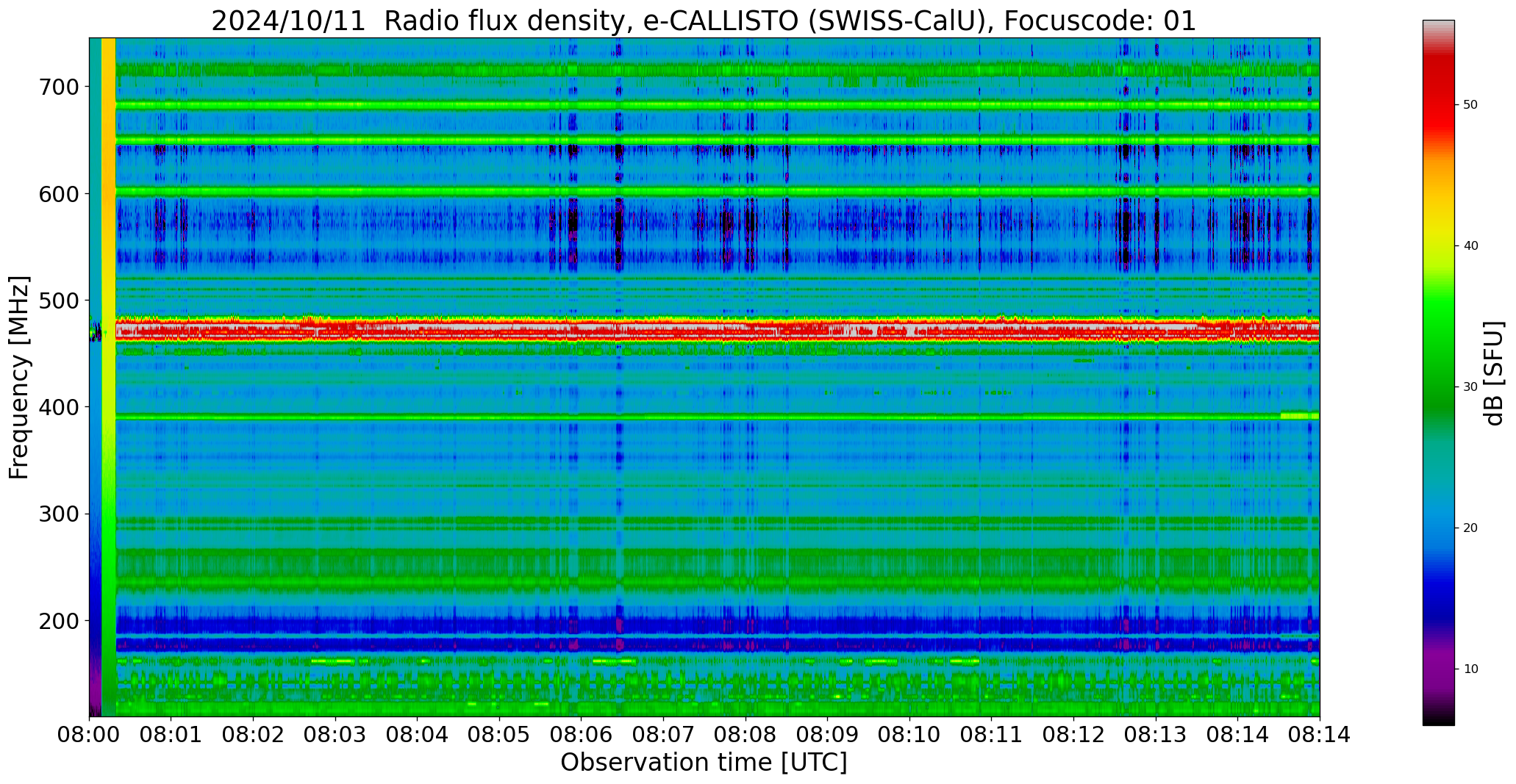Select the 700 frequency tick label
The image size is (1516, 784).
57,87
